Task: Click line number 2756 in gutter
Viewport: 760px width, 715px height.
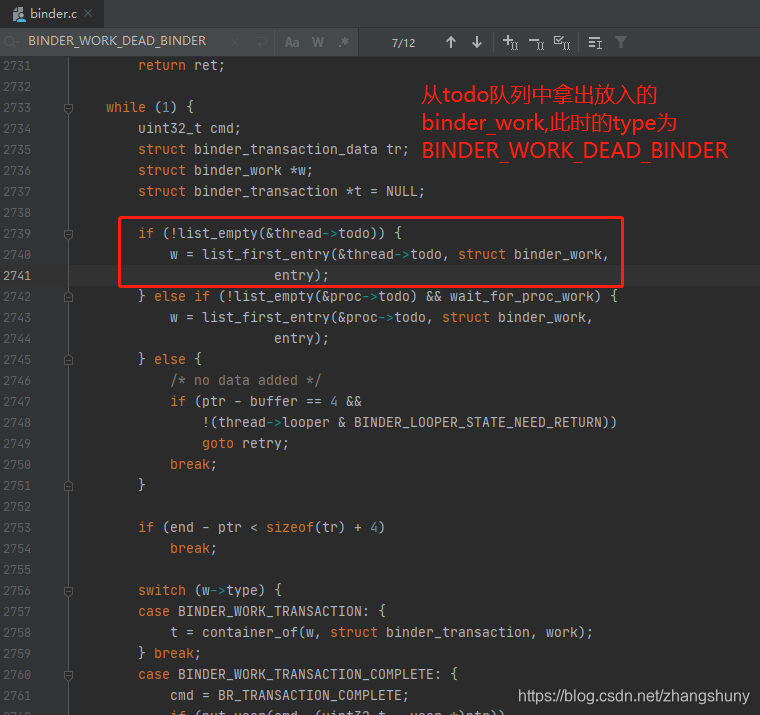Action: [x=17, y=591]
